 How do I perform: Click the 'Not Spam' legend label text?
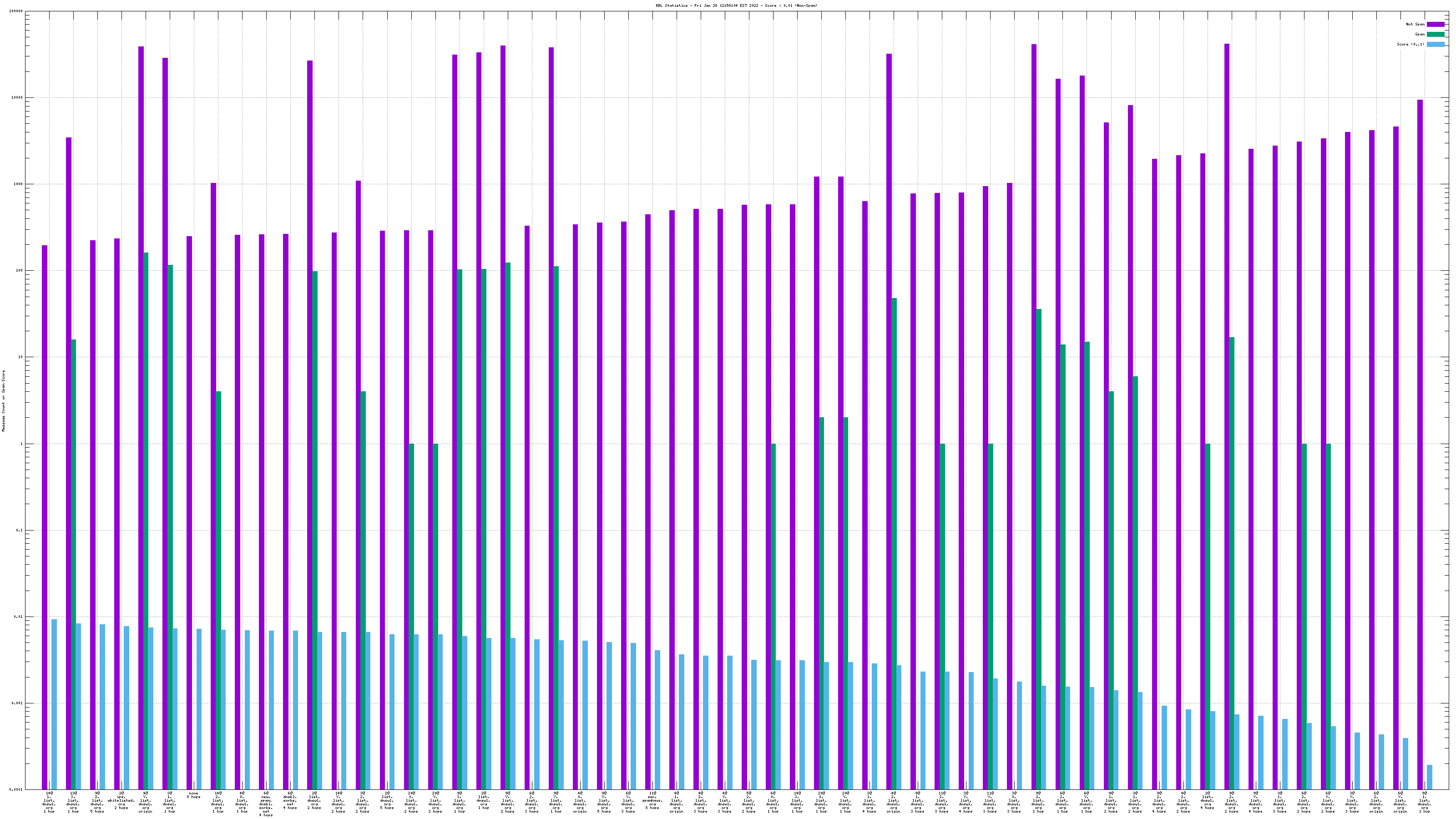click(1415, 24)
